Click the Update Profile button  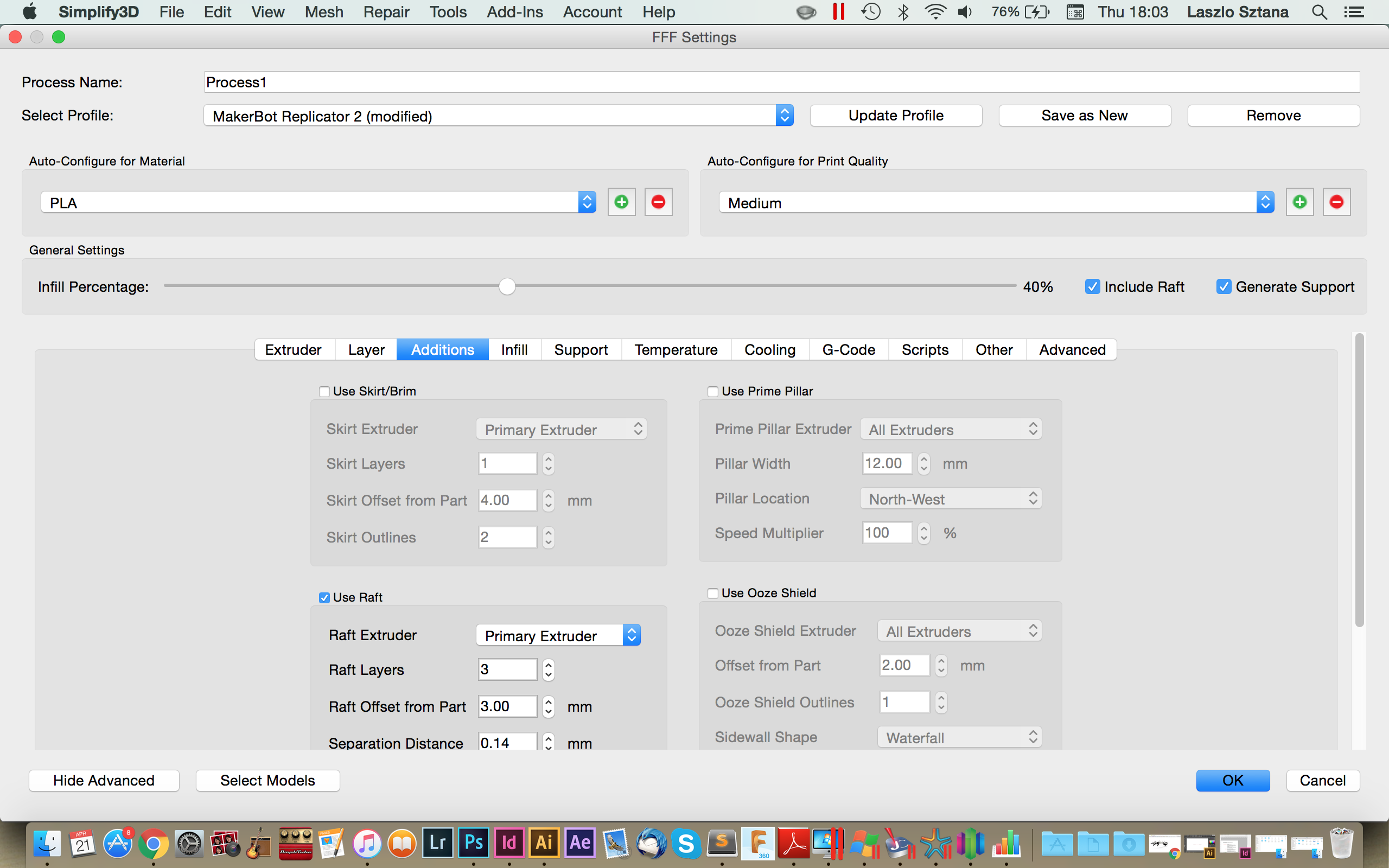click(x=896, y=116)
